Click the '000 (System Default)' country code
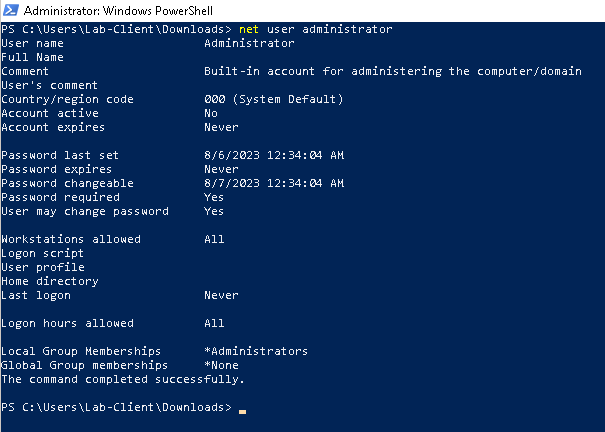The height and width of the screenshot is (432, 605). pos(274,100)
